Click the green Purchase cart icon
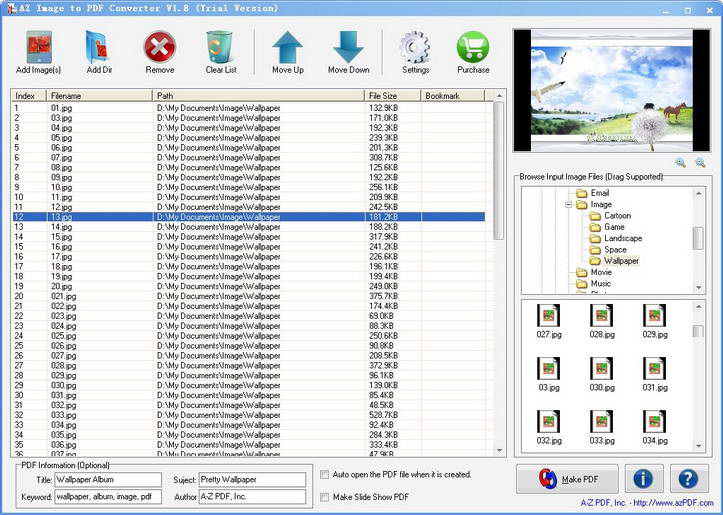 (x=473, y=47)
